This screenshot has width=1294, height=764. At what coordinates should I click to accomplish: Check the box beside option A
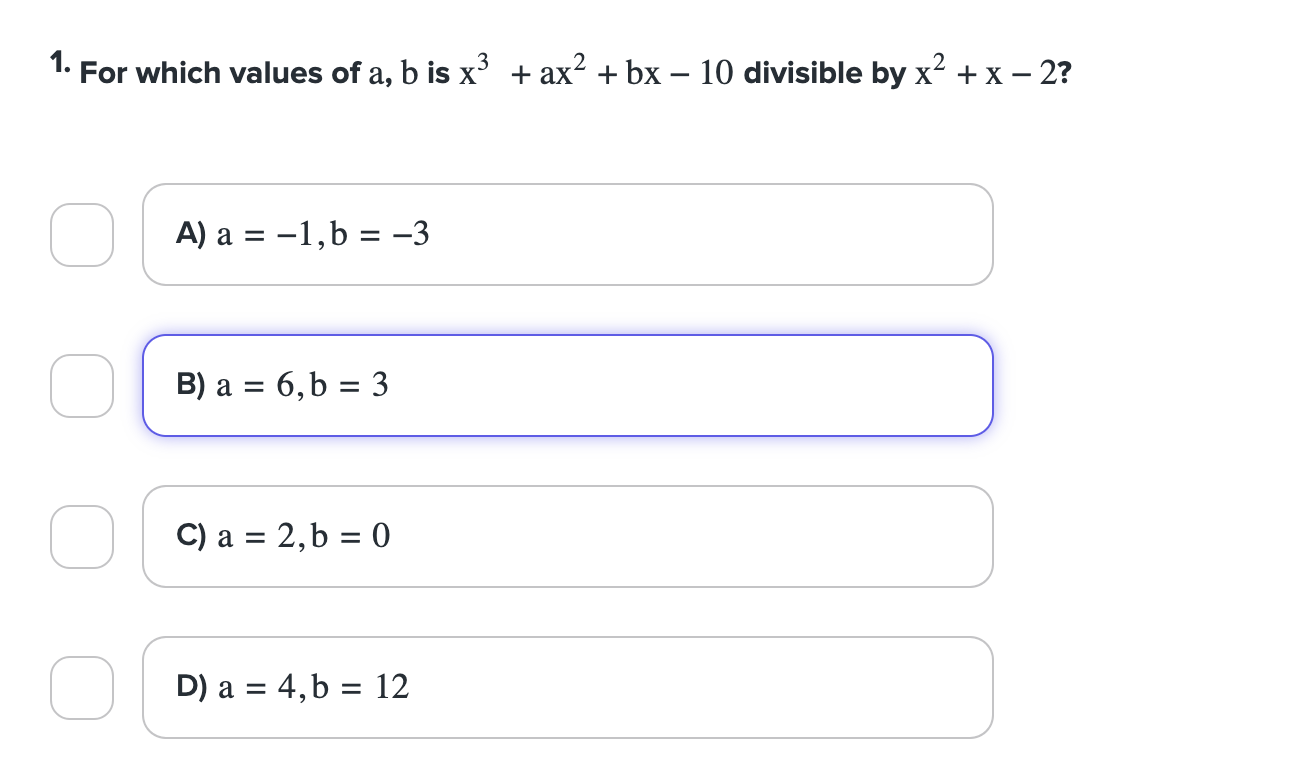click(x=81, y=234)
